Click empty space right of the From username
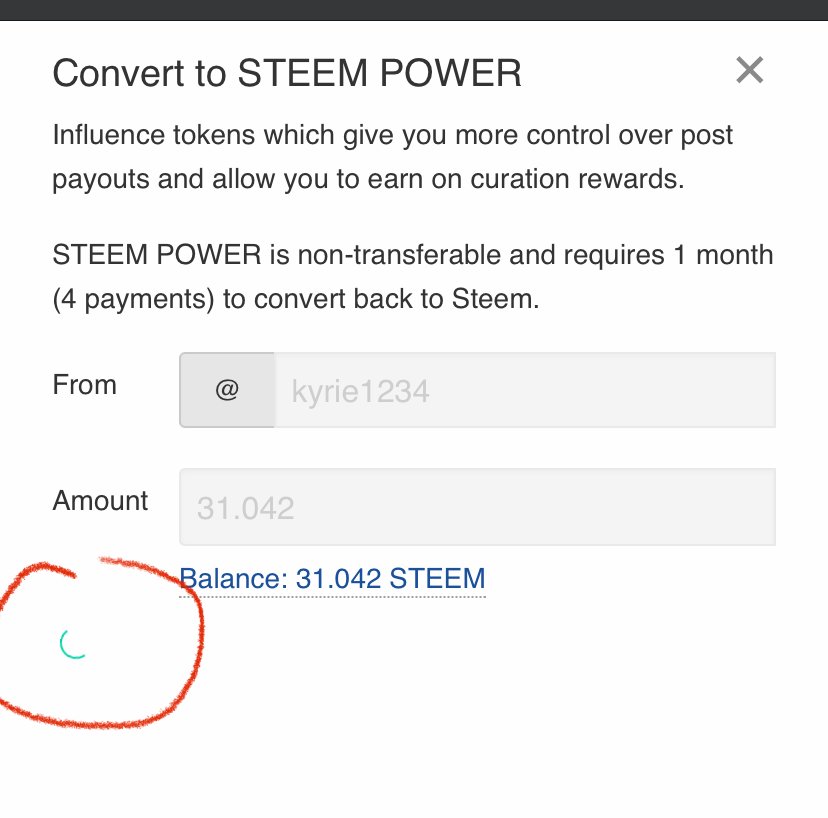This screenshot has height=818, width=828. click(x=602, y=390)
